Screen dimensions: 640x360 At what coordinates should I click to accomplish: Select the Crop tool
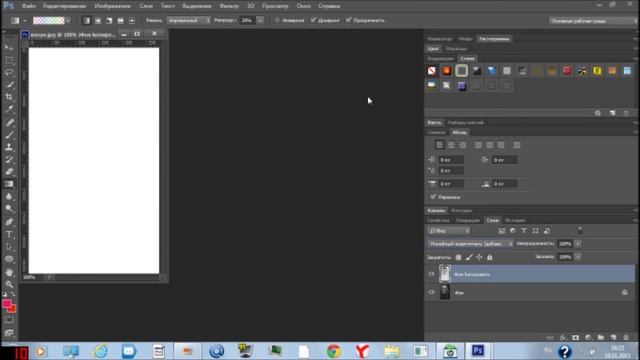point(9,97)
